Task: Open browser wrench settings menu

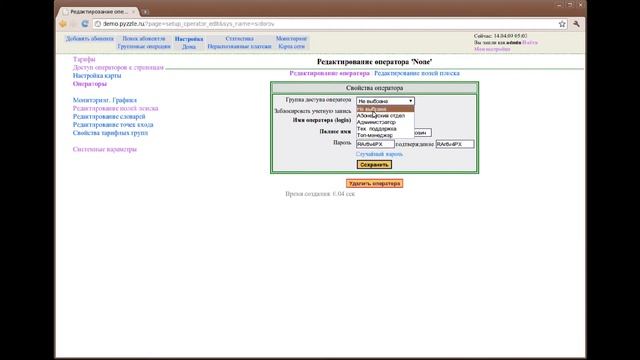Action: point(576,24)
